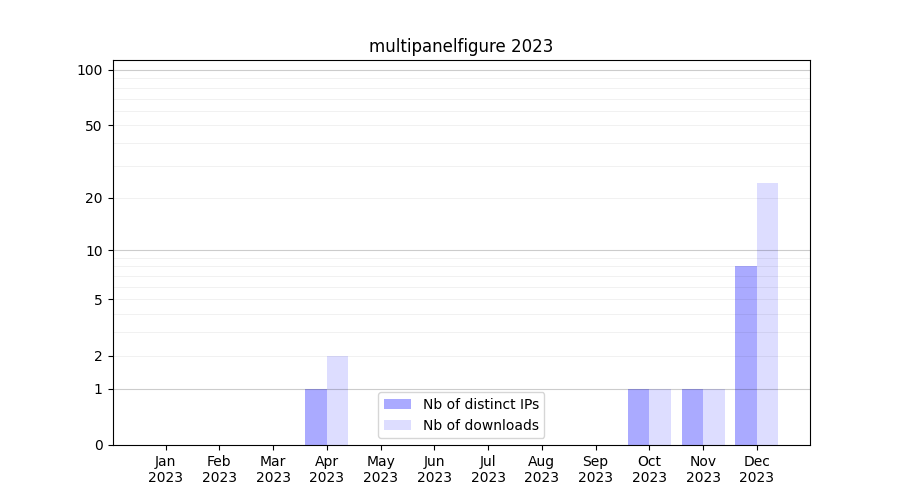Screen dimensions: 900x500
Task: Click the 'Jun 2023' x-axis label
Action: [434, 469]
